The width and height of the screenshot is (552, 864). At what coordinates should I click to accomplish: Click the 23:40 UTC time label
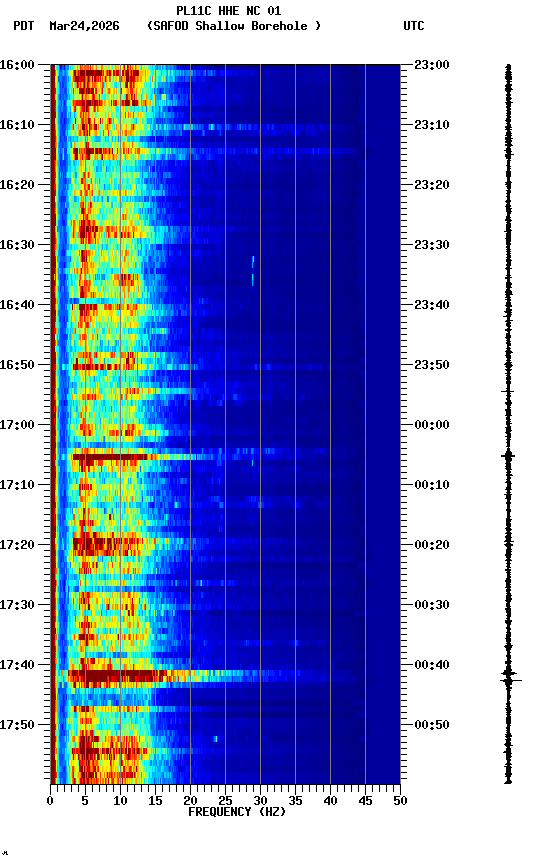(432, 305)
